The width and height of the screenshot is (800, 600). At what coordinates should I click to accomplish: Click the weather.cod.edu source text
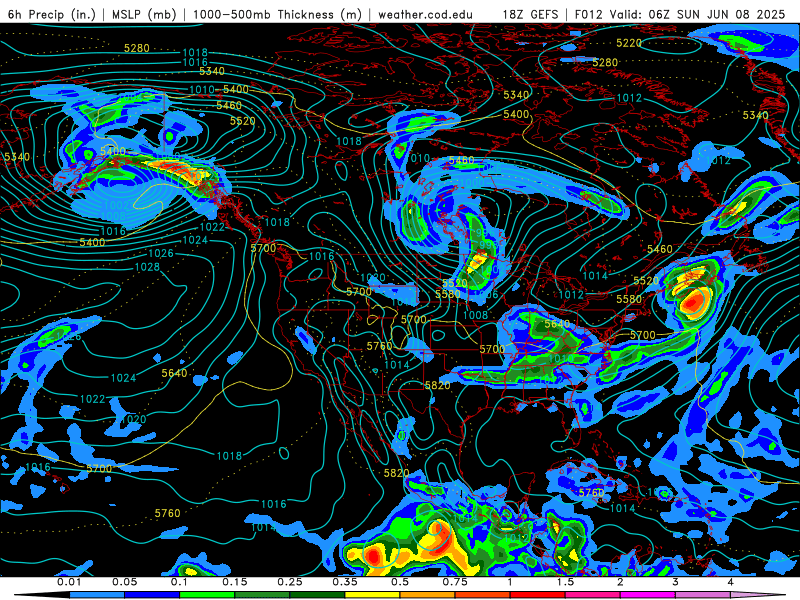425,14
